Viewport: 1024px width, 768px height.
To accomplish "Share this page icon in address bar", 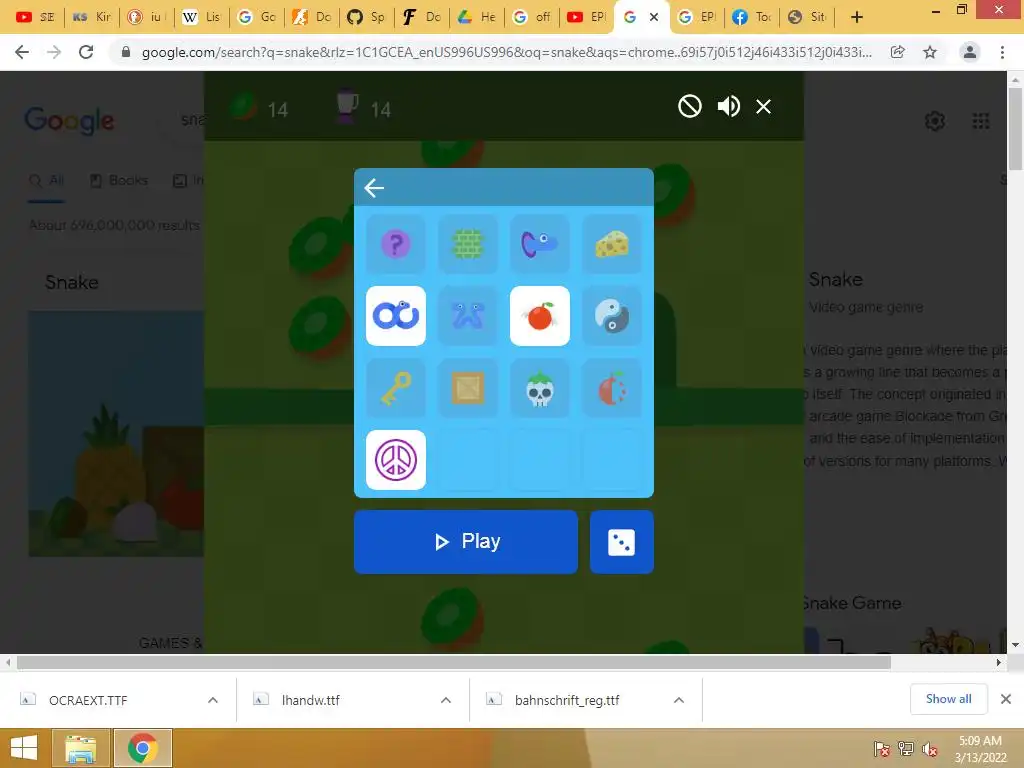I will point(897,52).
